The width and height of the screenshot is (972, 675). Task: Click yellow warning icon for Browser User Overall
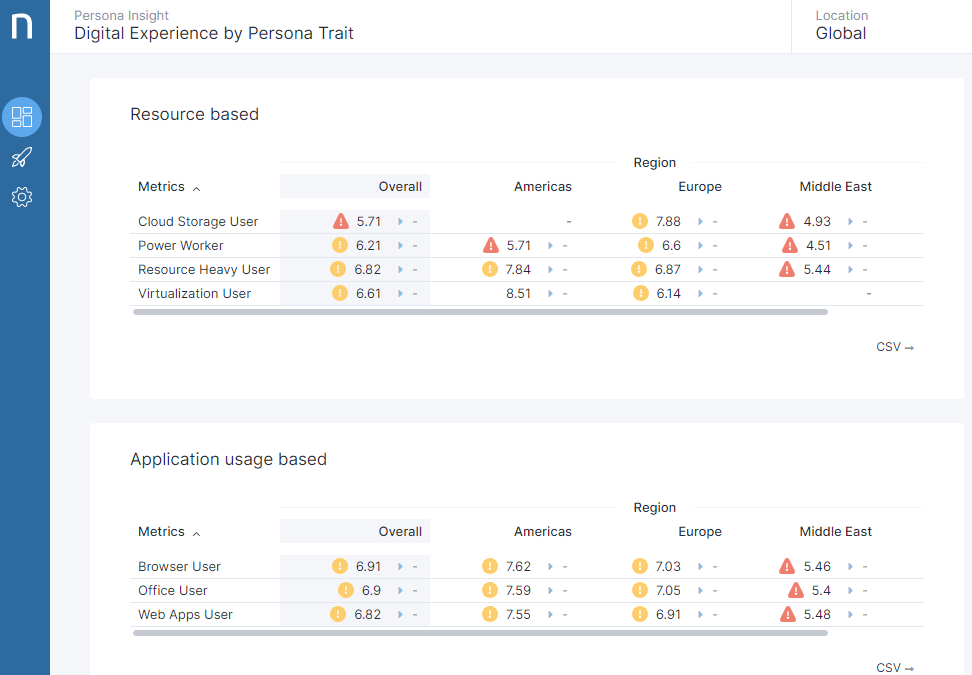[x=340, y=567]
